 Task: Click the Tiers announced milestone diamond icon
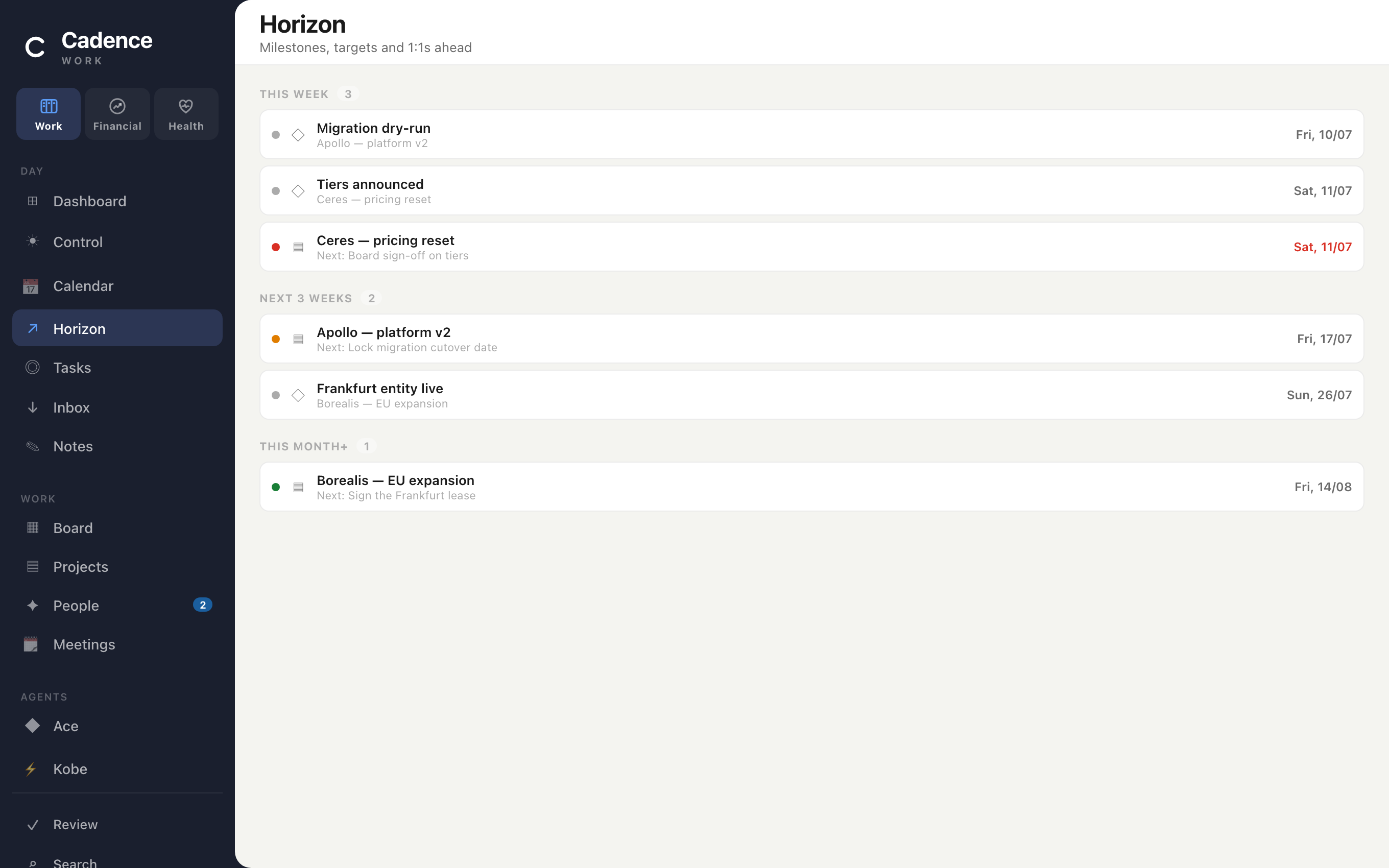[x=298, y=191]
